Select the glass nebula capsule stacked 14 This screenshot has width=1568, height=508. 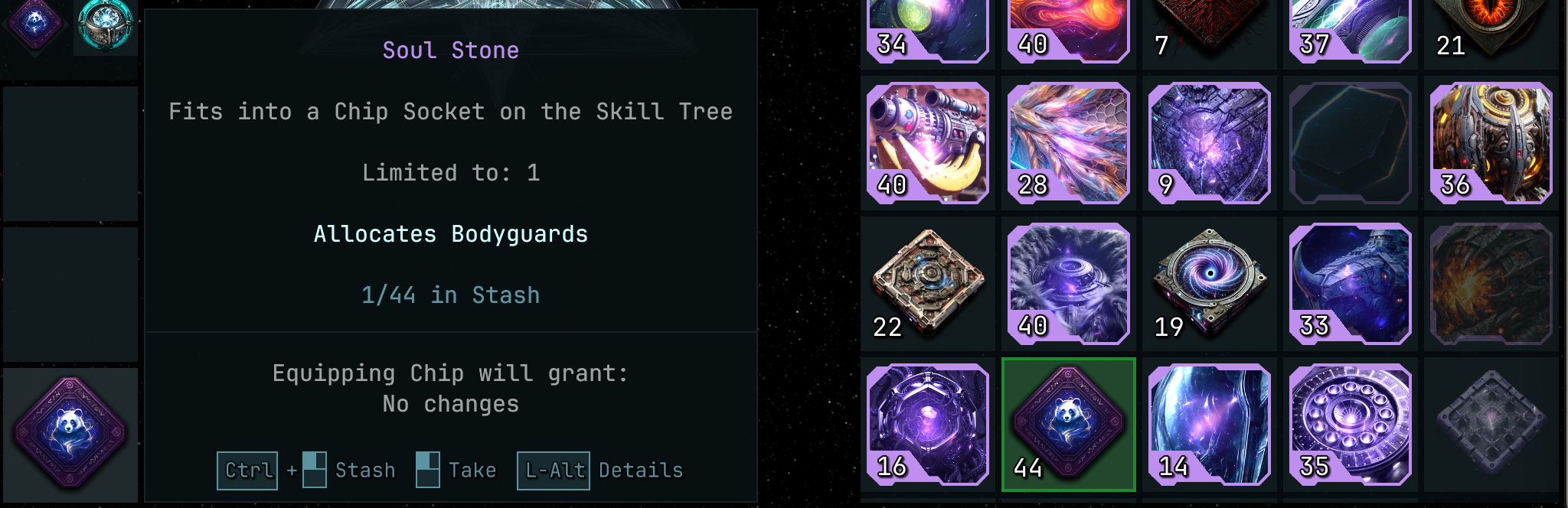tap(1210, 425)
